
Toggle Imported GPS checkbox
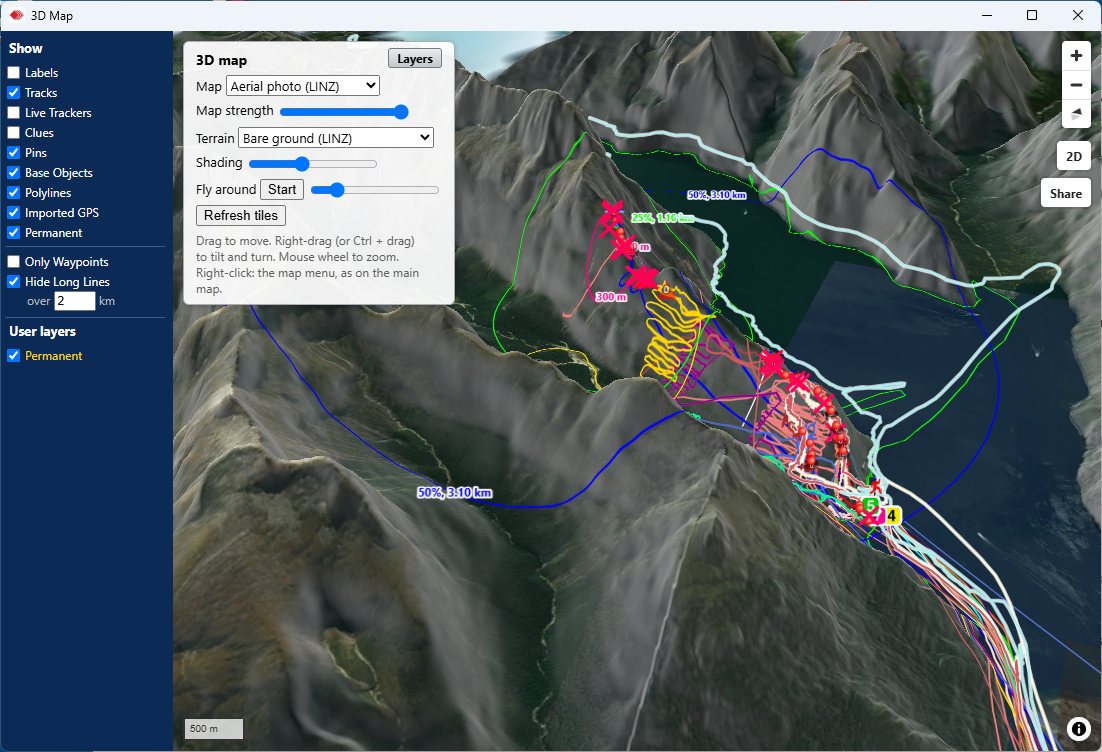click(x=13, y=213)
